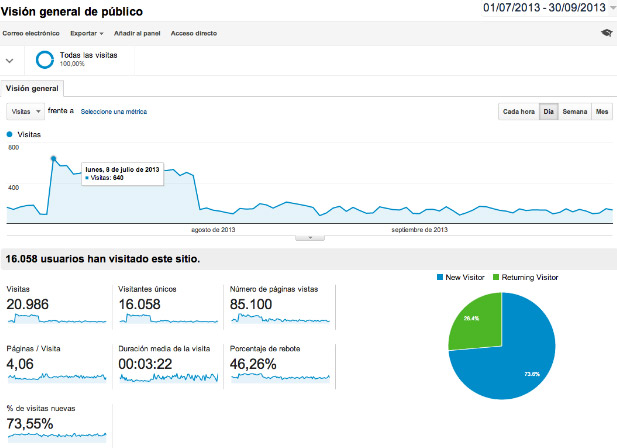
Task: Click the Visitas sparkline thumbnail
Action: pos(57,319)
